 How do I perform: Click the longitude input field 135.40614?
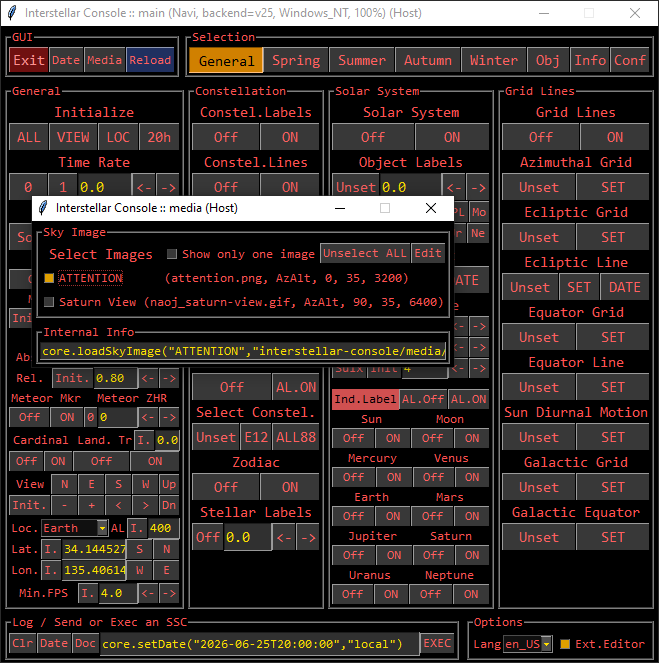[x=94, y=570]
